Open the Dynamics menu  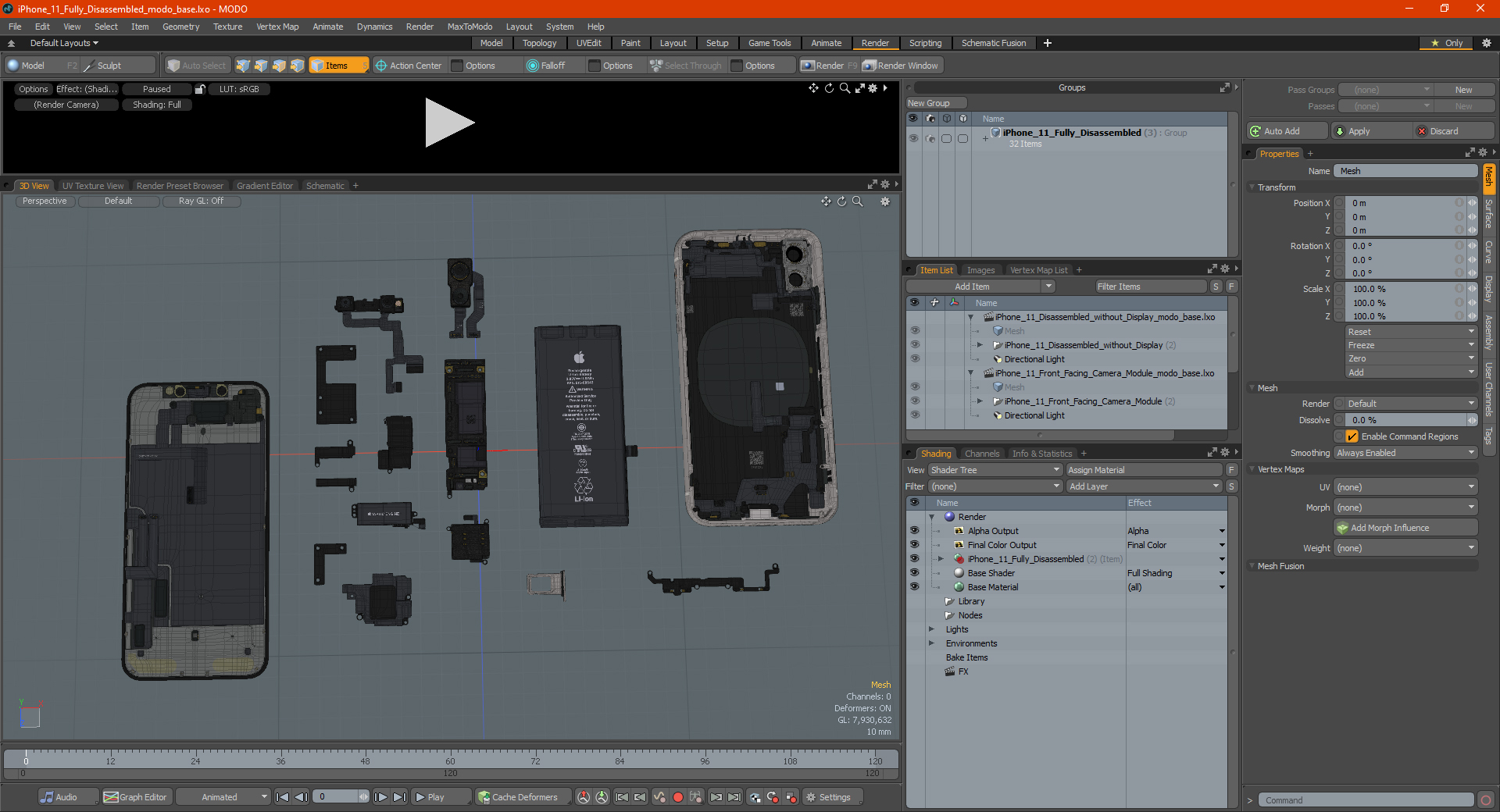pos(374,27)
